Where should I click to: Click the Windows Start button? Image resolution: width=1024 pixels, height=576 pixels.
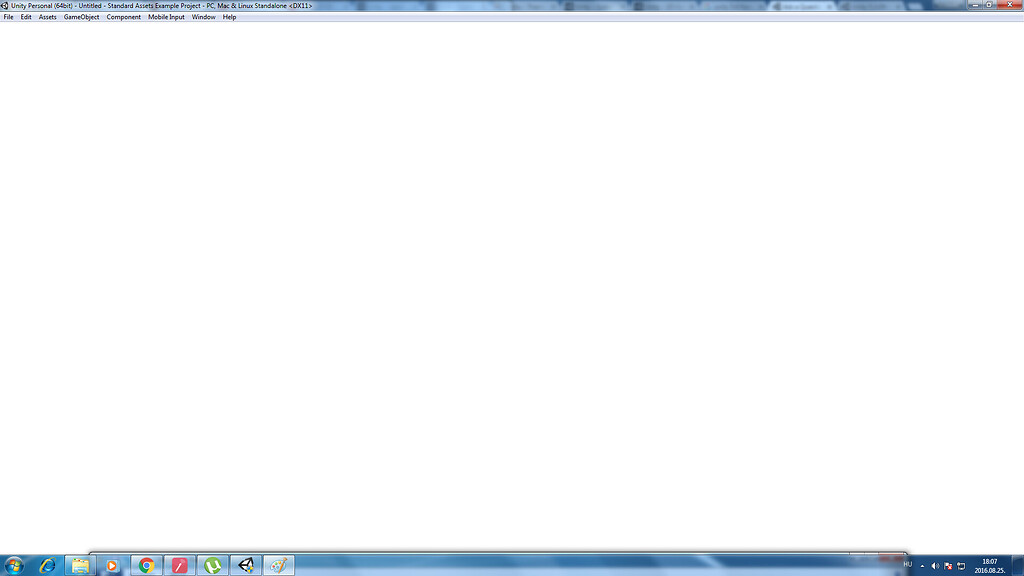(15, 566)
